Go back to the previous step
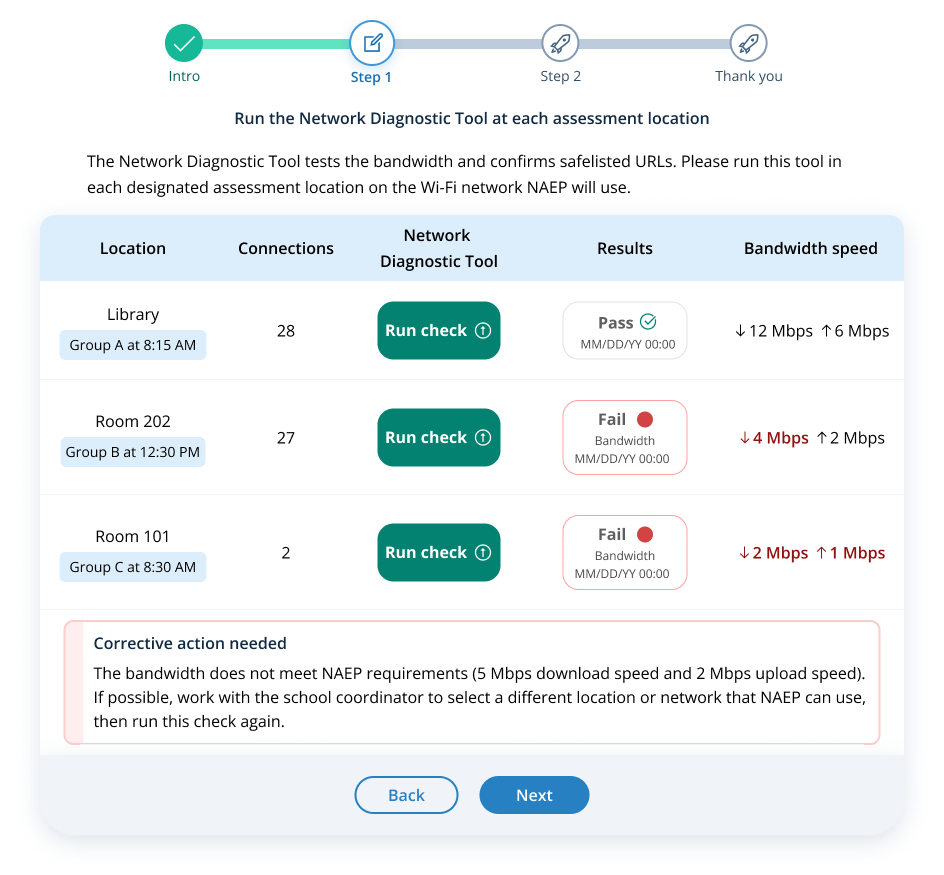 point(406,795)
